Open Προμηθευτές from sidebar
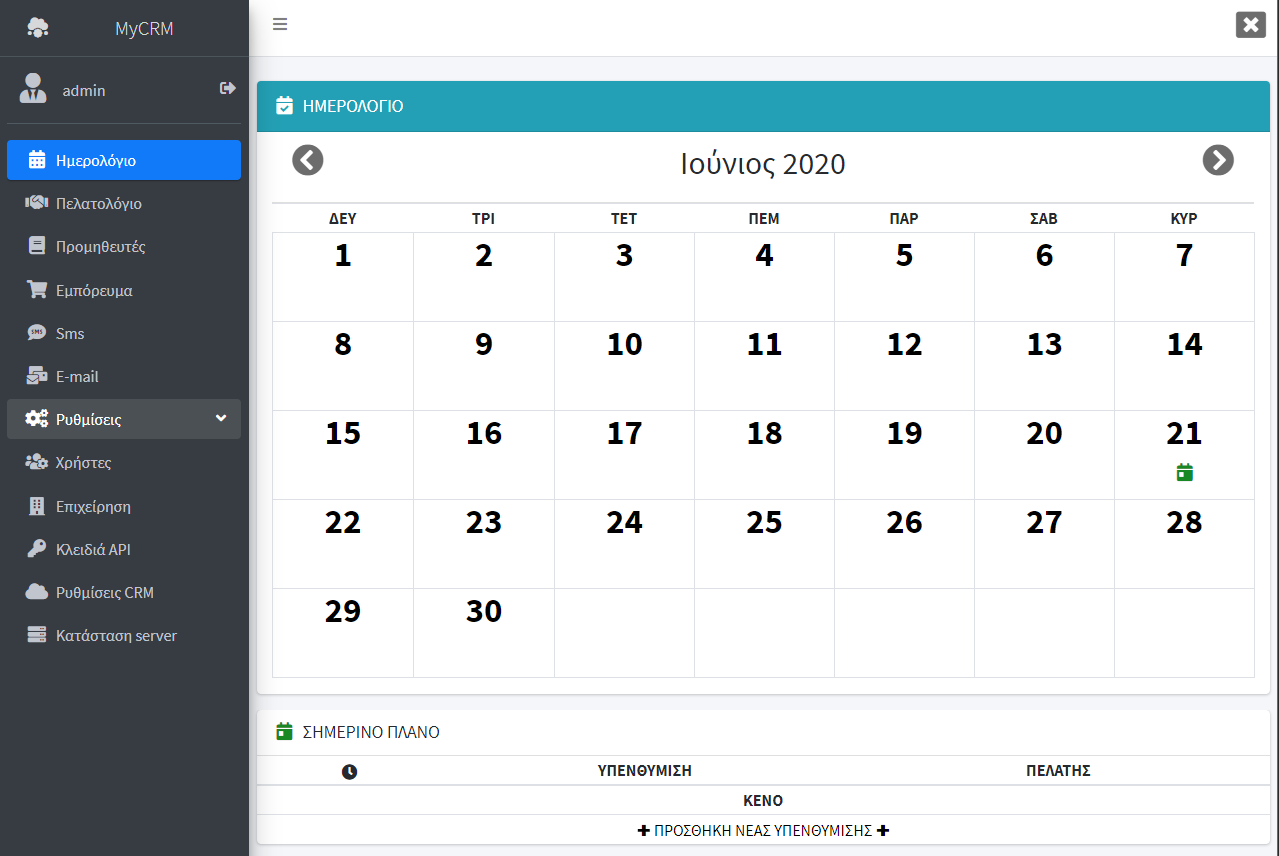The image size is (1279, 856). point(100,247)
